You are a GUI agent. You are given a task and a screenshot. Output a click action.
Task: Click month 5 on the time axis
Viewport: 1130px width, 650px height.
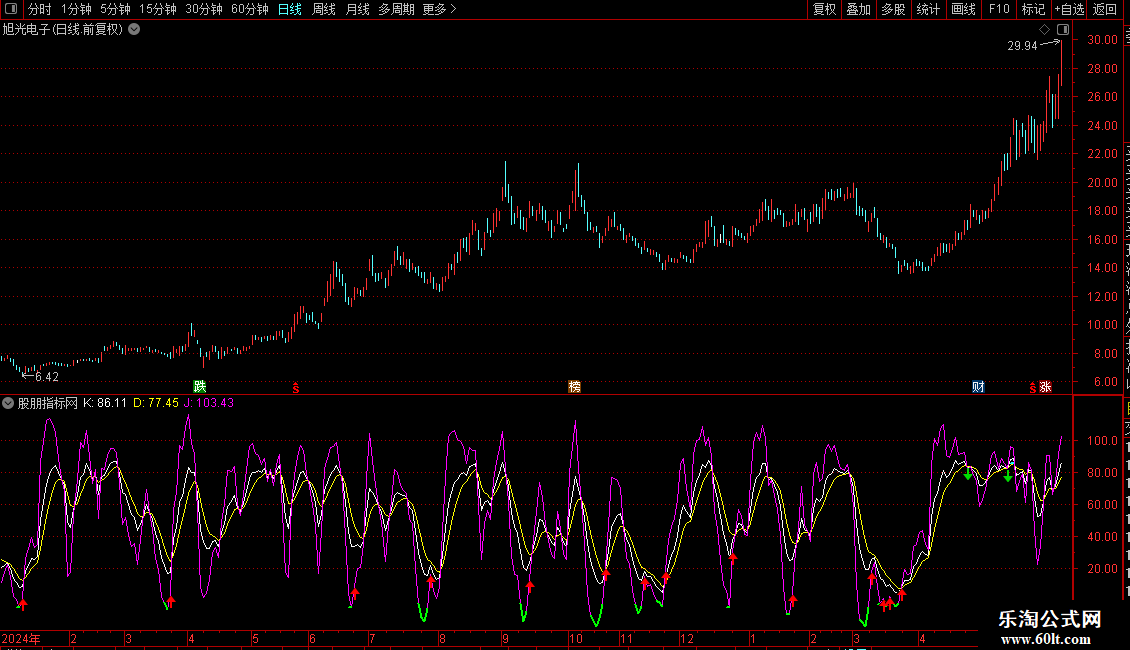tap(255, 639)
